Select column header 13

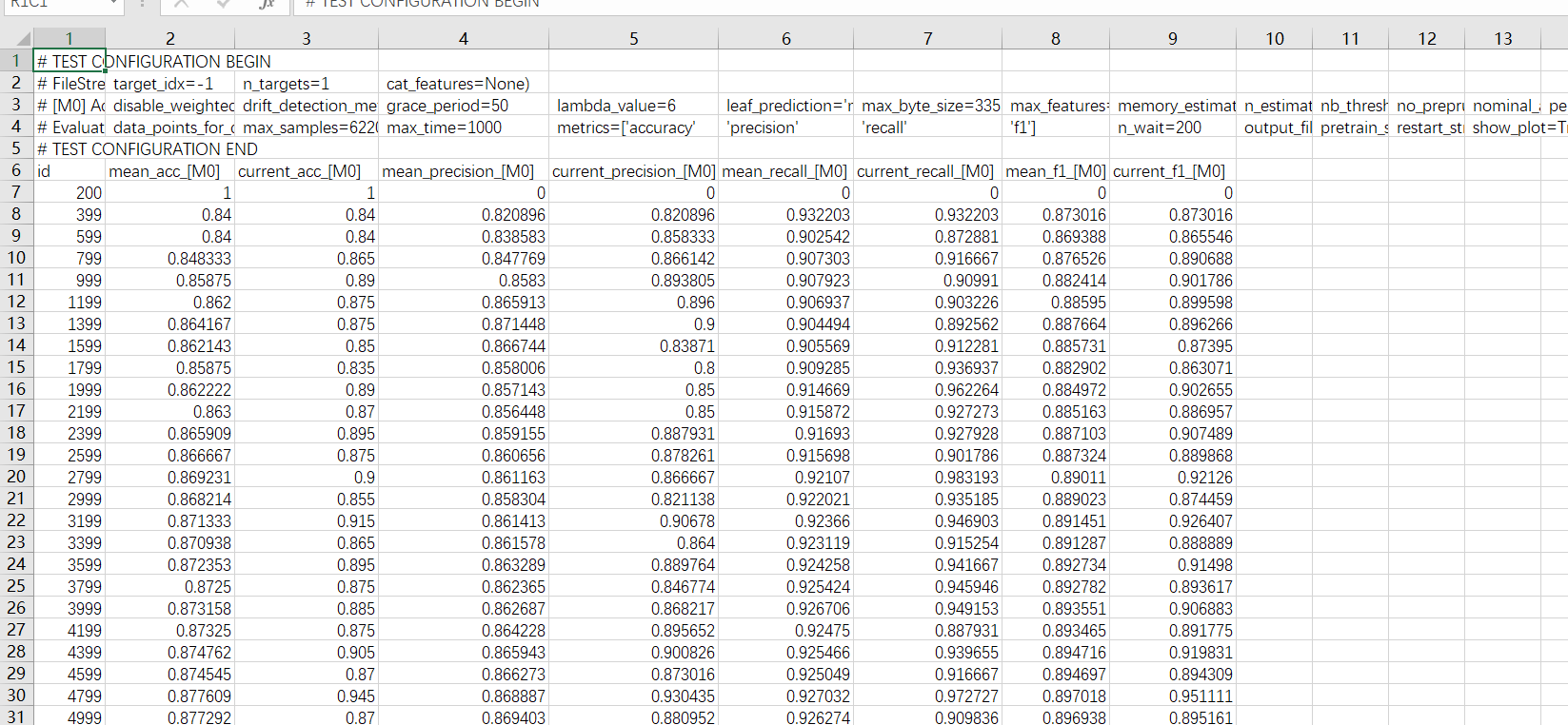(x=1502, y=39)
